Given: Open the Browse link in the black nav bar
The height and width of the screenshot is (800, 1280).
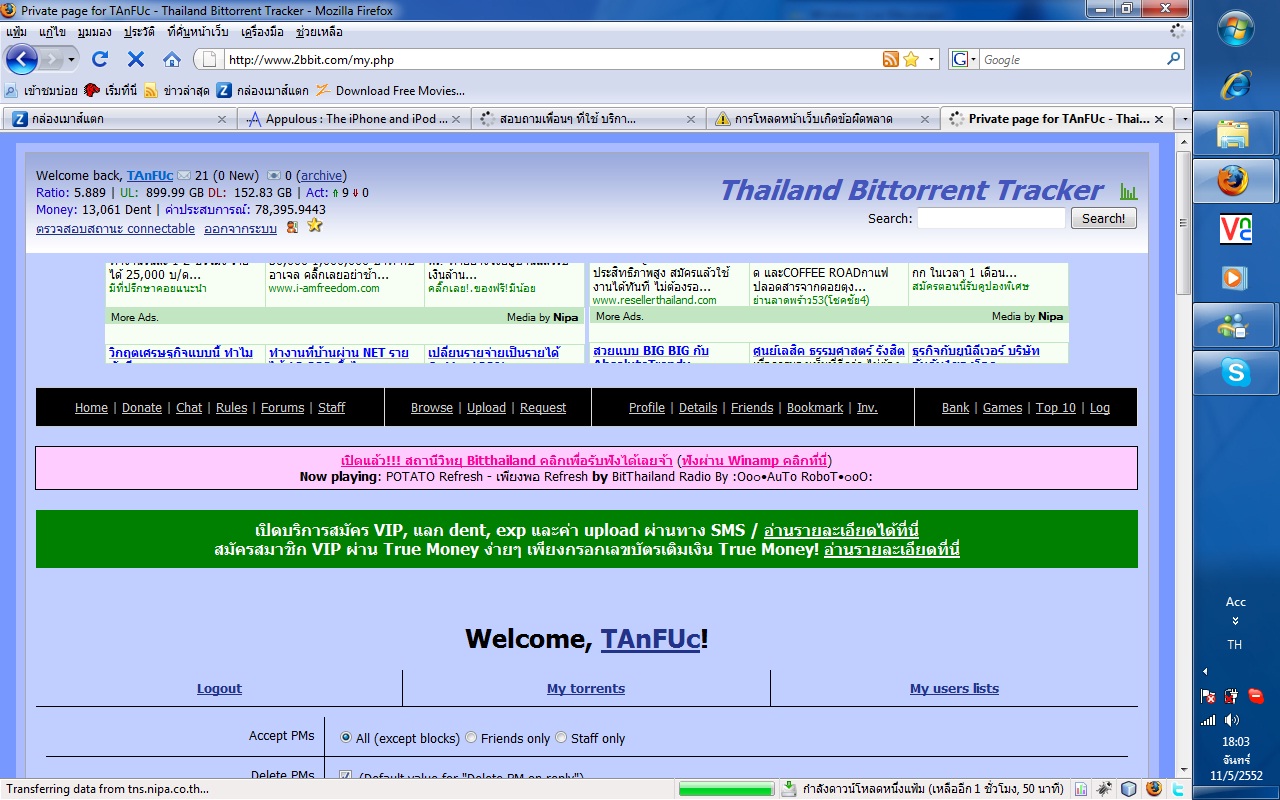Looking at the screenshot, I should (x=432, y=408).
